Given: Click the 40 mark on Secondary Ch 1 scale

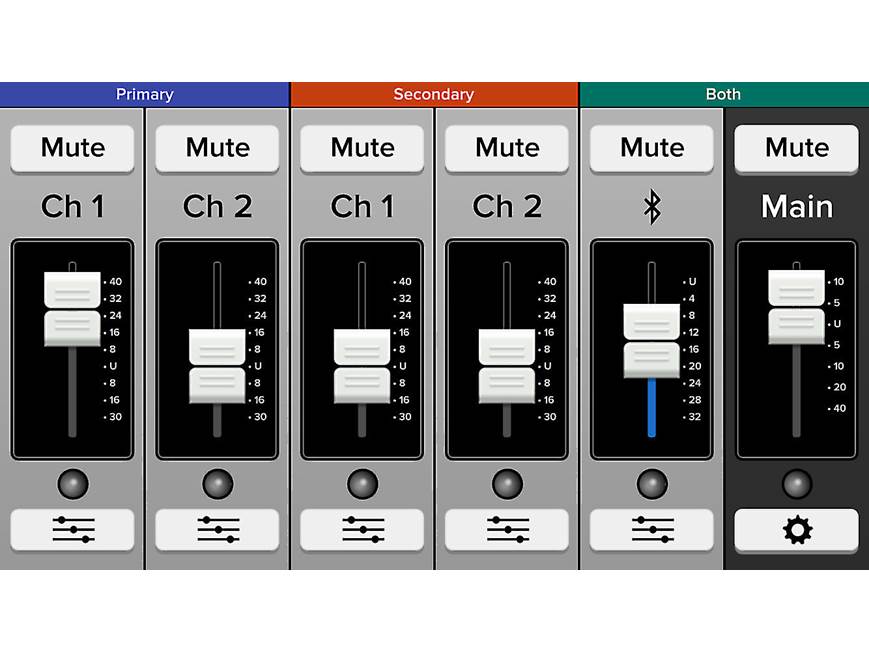Looking at the screenshot, I should [403, 282].
